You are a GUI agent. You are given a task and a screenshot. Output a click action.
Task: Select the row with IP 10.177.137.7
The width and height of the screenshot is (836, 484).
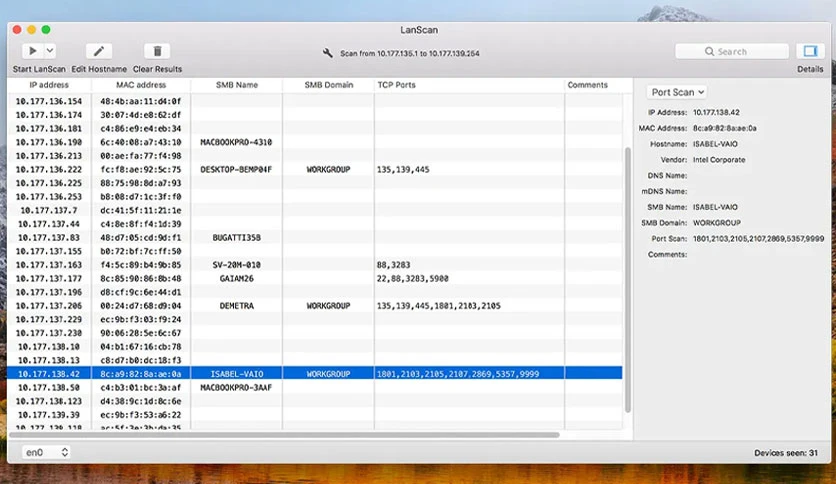(x=315, y=211)
